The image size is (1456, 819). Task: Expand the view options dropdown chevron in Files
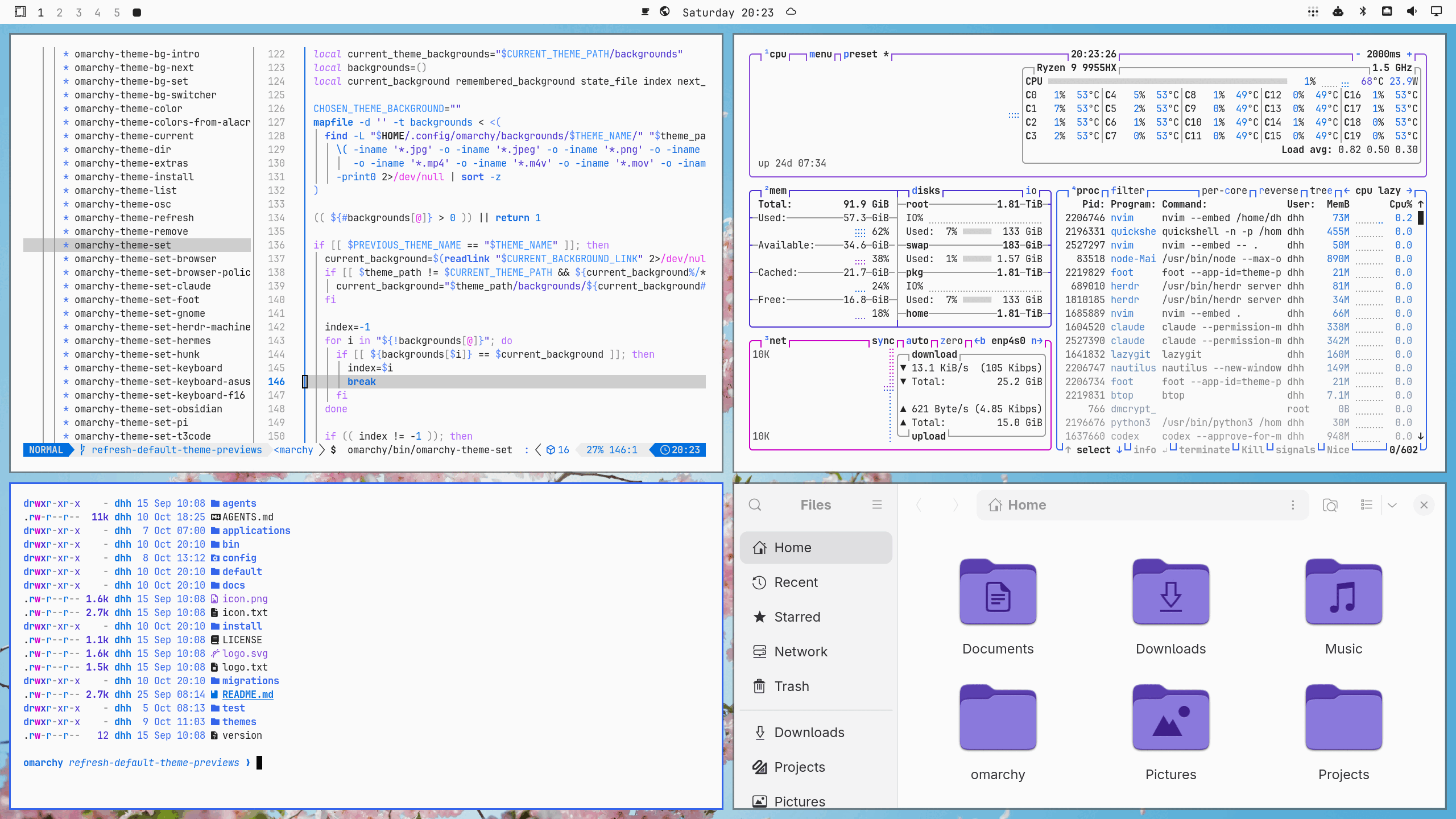click(1392, 505)
